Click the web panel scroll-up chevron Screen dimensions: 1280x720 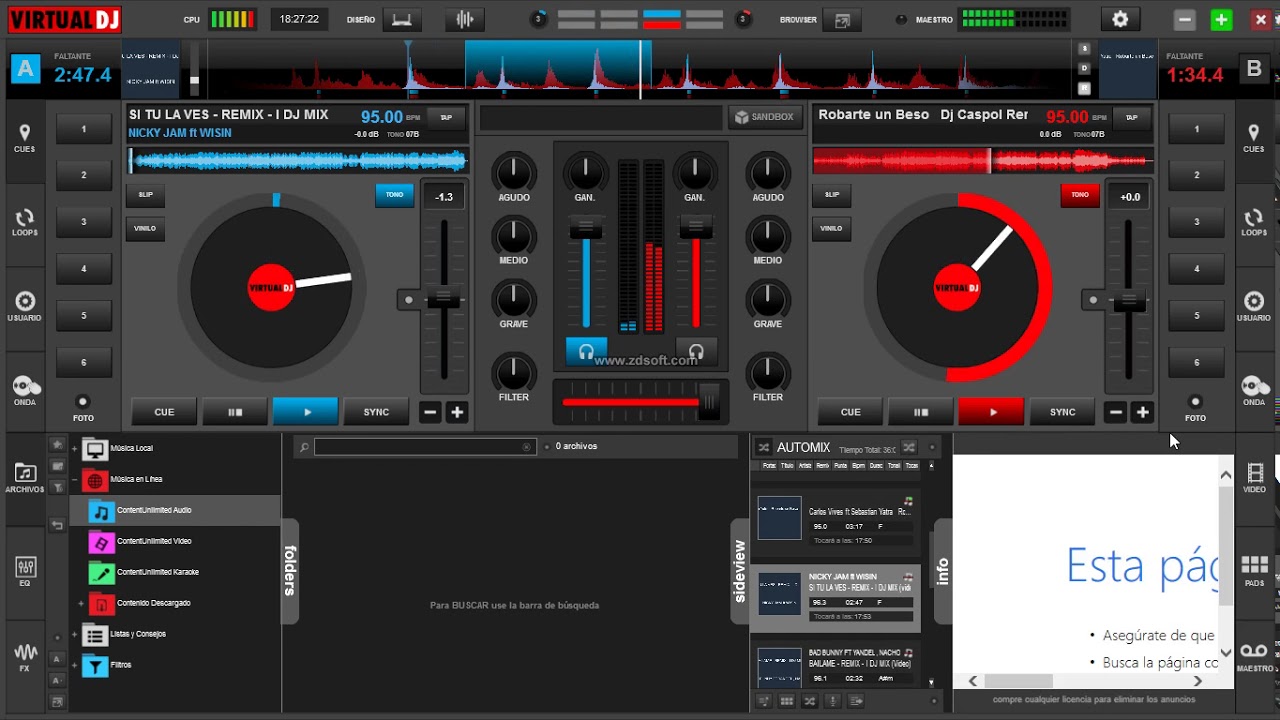click(1226, 473)
